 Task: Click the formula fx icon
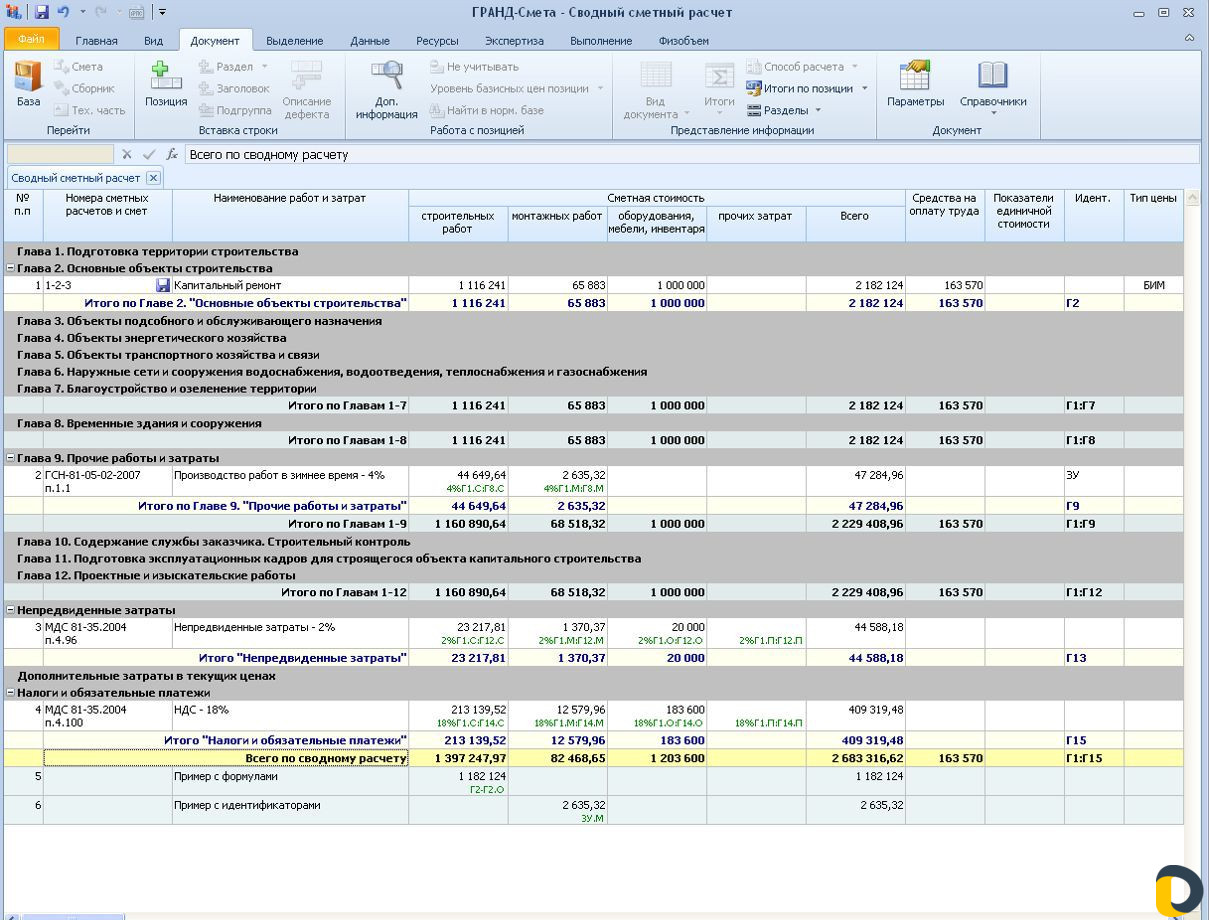point(172,155)
